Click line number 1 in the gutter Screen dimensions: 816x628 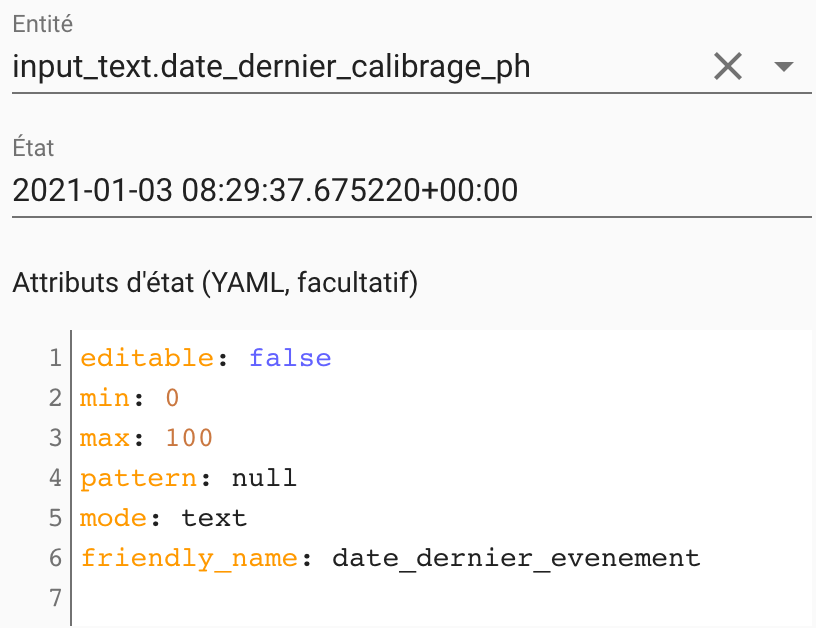(x=56, y=358)
